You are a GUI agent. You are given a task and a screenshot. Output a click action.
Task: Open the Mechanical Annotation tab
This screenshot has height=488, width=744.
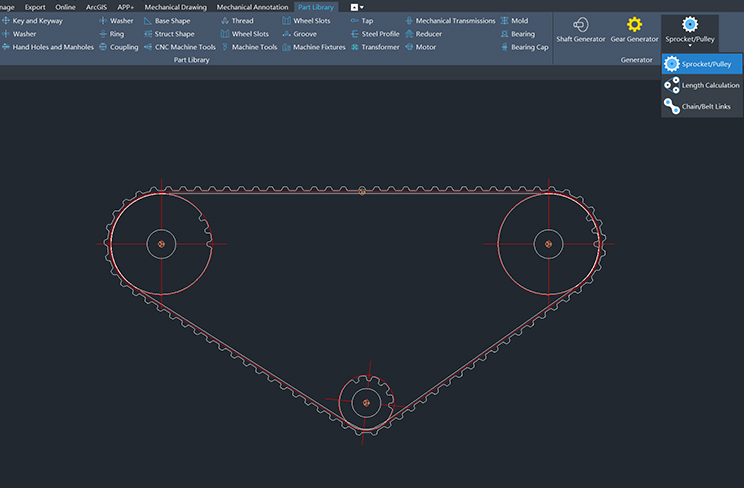(253, 7)
